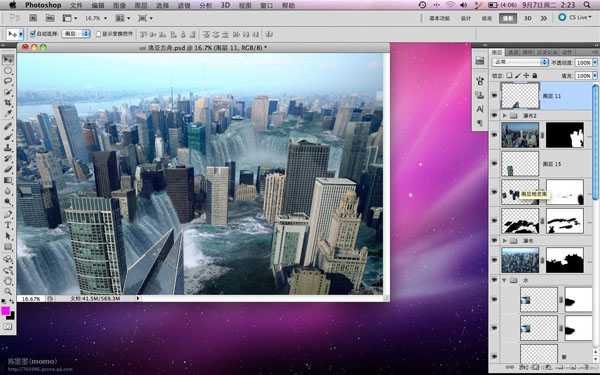Open the auto-select layer/group dropdown
Image resolution: width=600 pixels, height=375 pixels.
(x=76, y=34)
